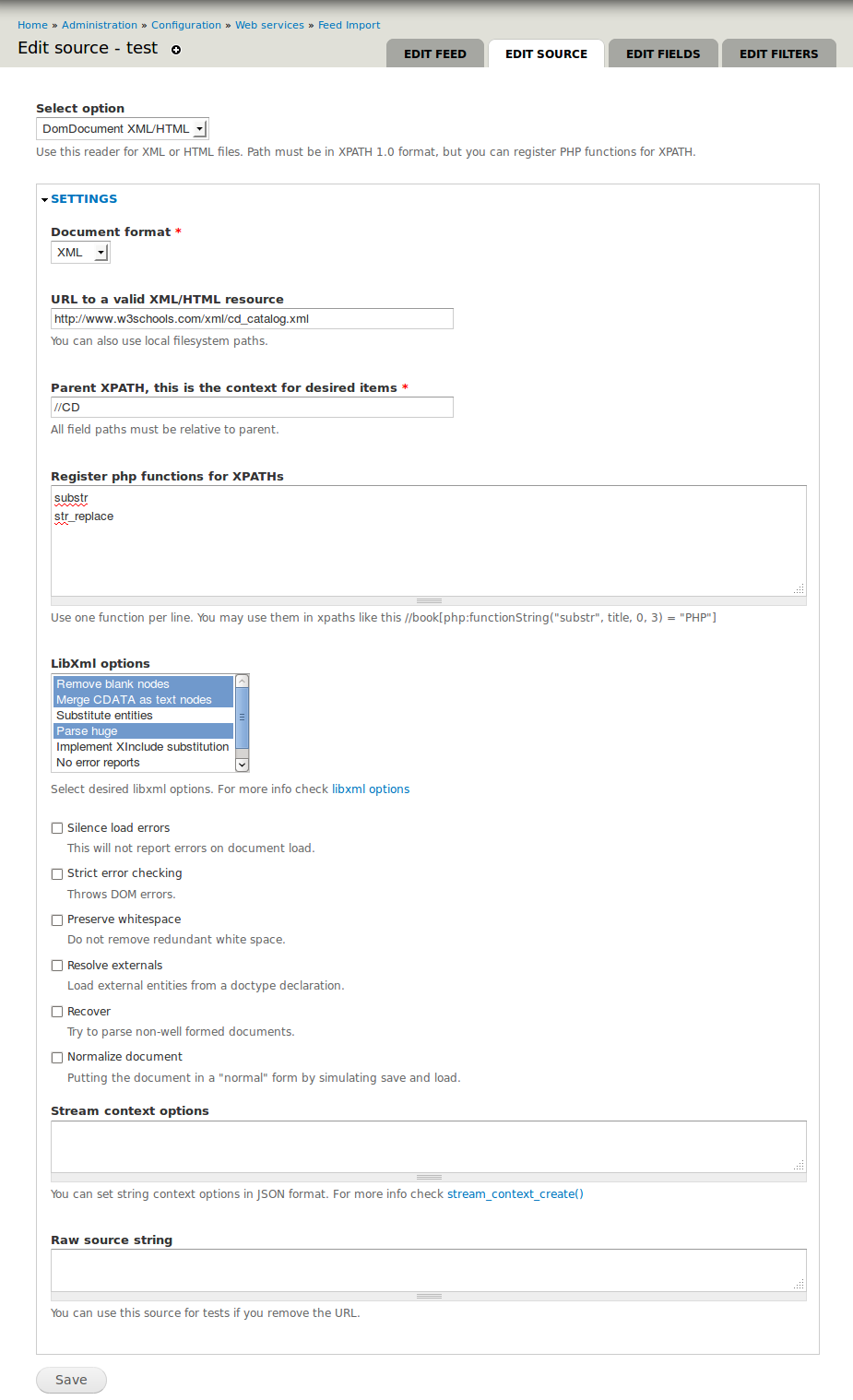Collapse the Settings fieldset triangle

(x=44, y=199)
